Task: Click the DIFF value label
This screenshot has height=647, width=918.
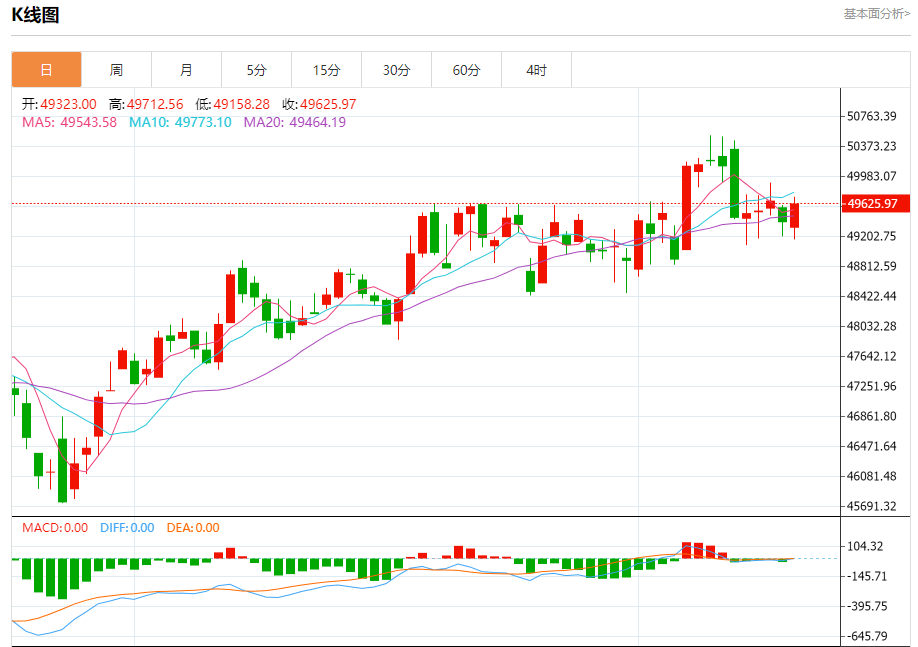Action: [x=127, y=528]
